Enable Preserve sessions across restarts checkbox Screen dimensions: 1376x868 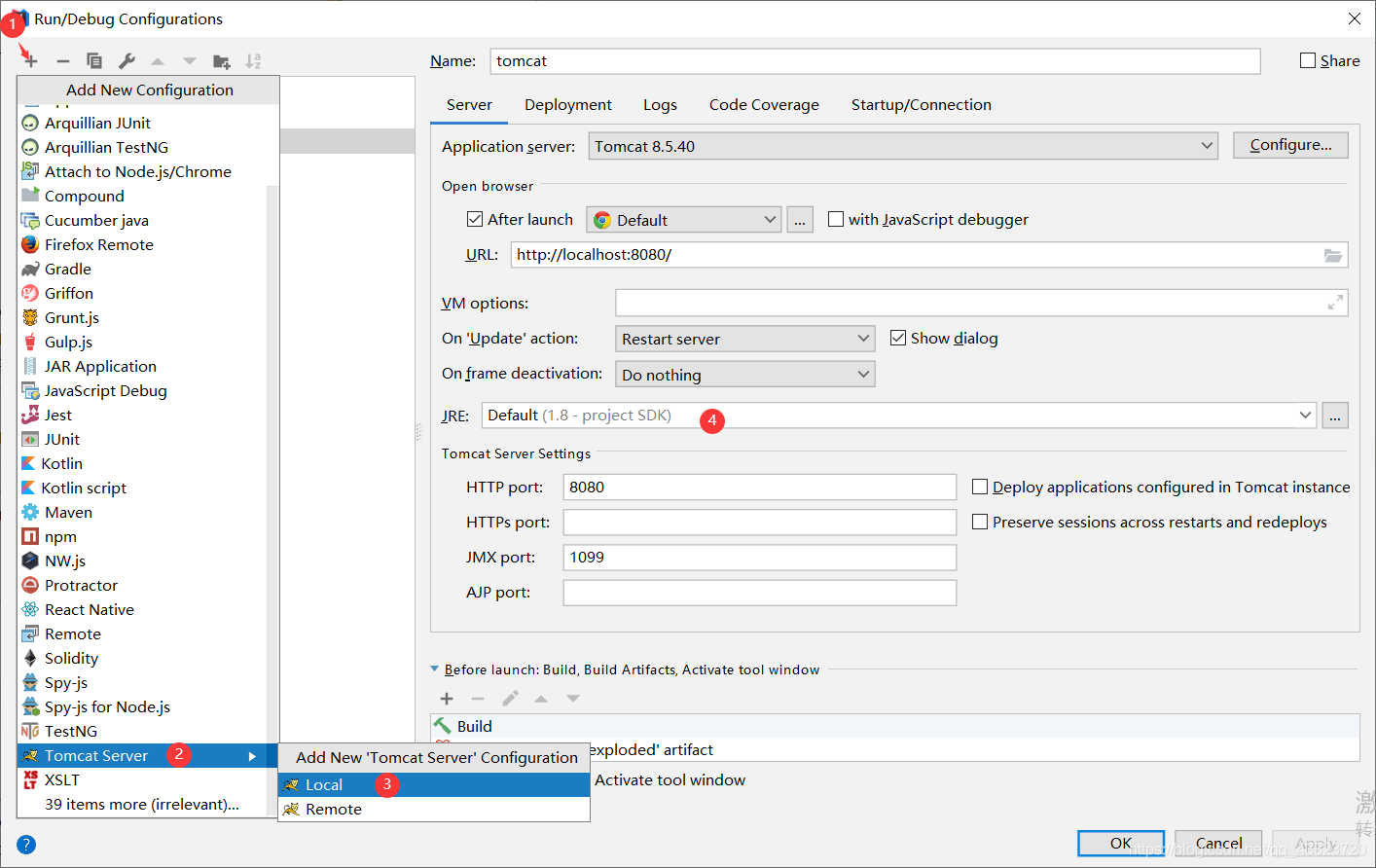tap(980, 523)
